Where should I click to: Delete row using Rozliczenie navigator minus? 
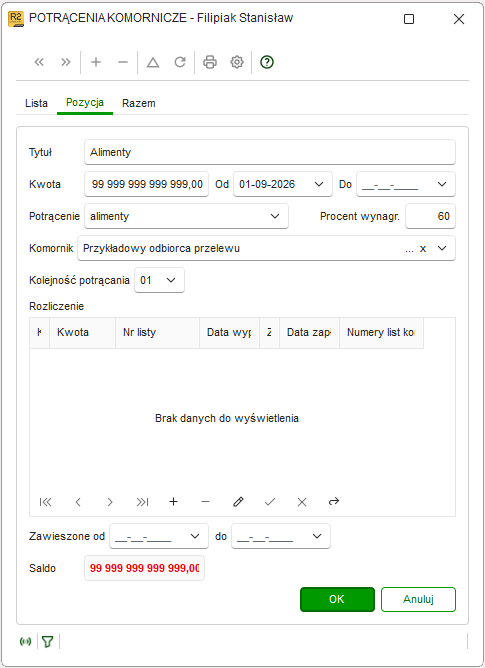[205, 502]
